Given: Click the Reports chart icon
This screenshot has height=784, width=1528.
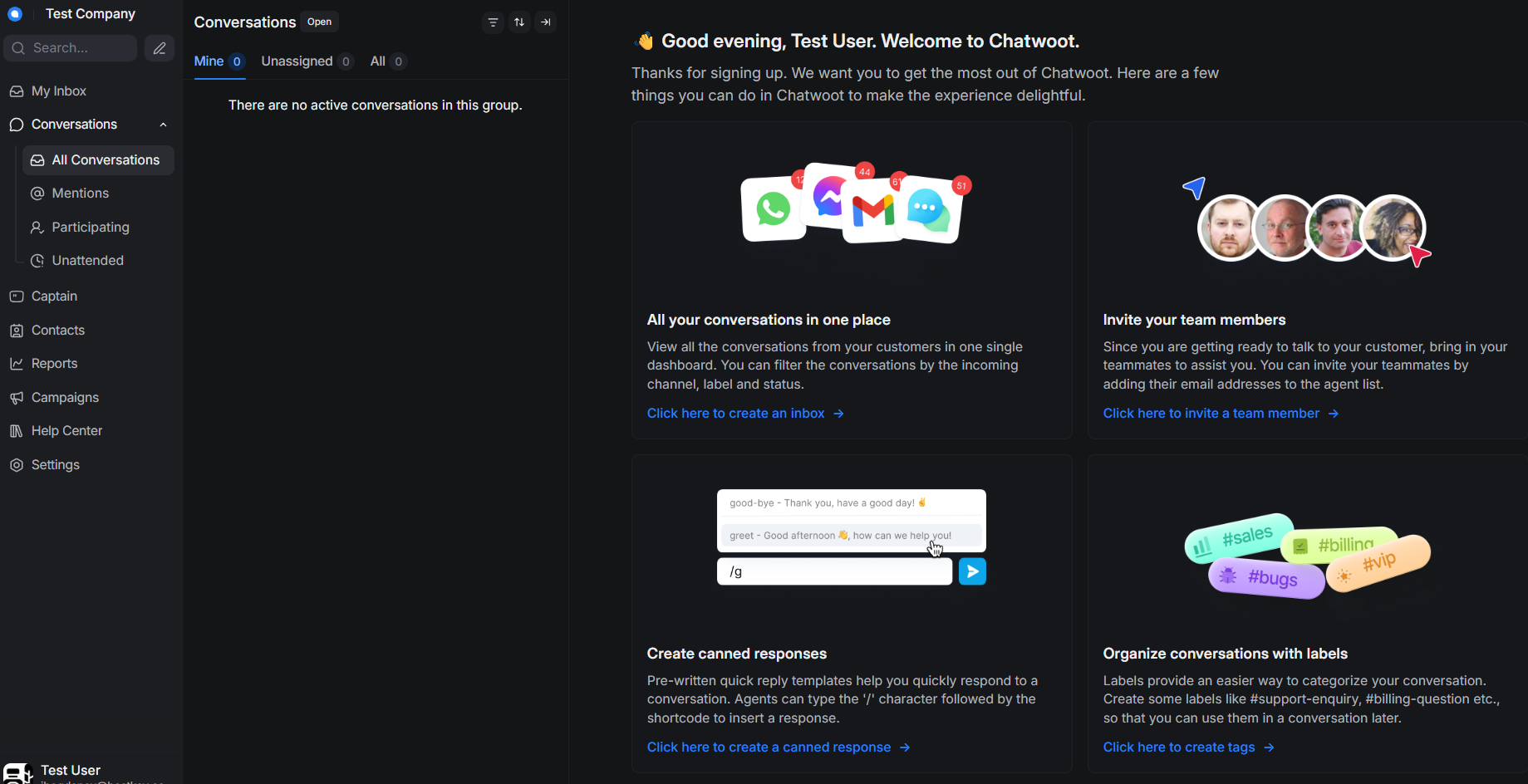Looking at the screenshot, I should pyautogui.click(x=17, y=364).
